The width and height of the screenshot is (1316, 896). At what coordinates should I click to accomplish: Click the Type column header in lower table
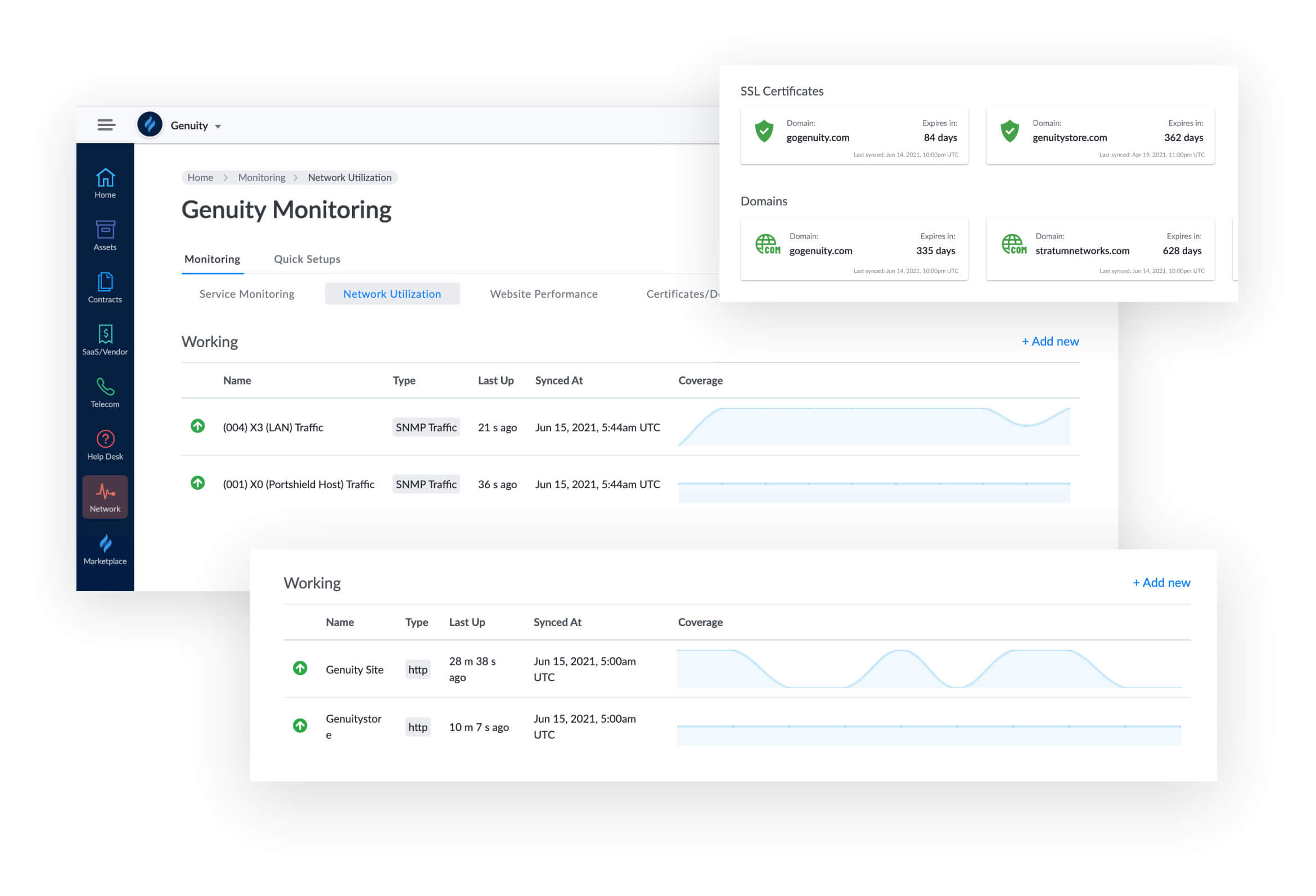coord(416,623)
